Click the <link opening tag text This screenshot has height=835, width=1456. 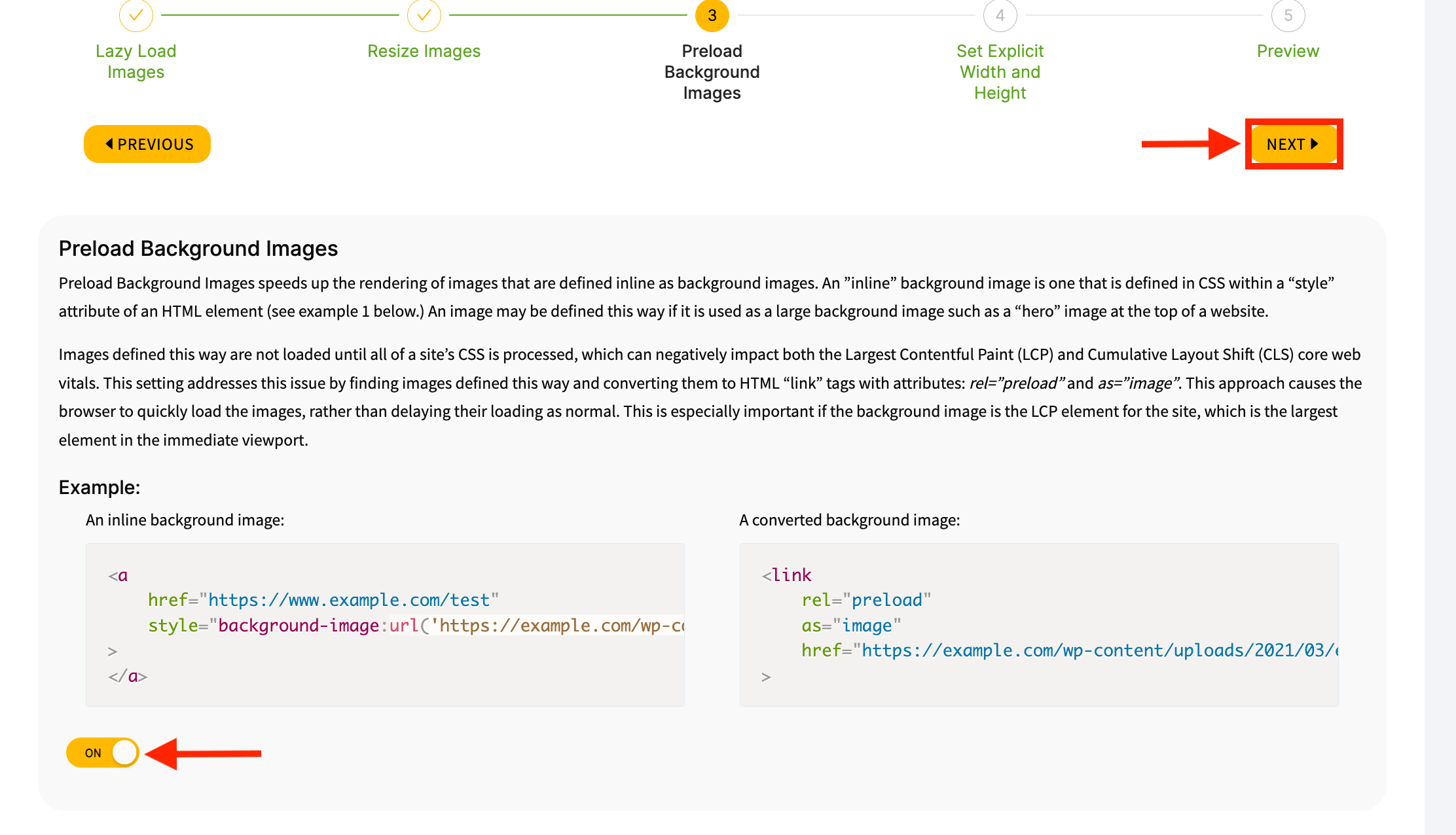pos(786,575)
